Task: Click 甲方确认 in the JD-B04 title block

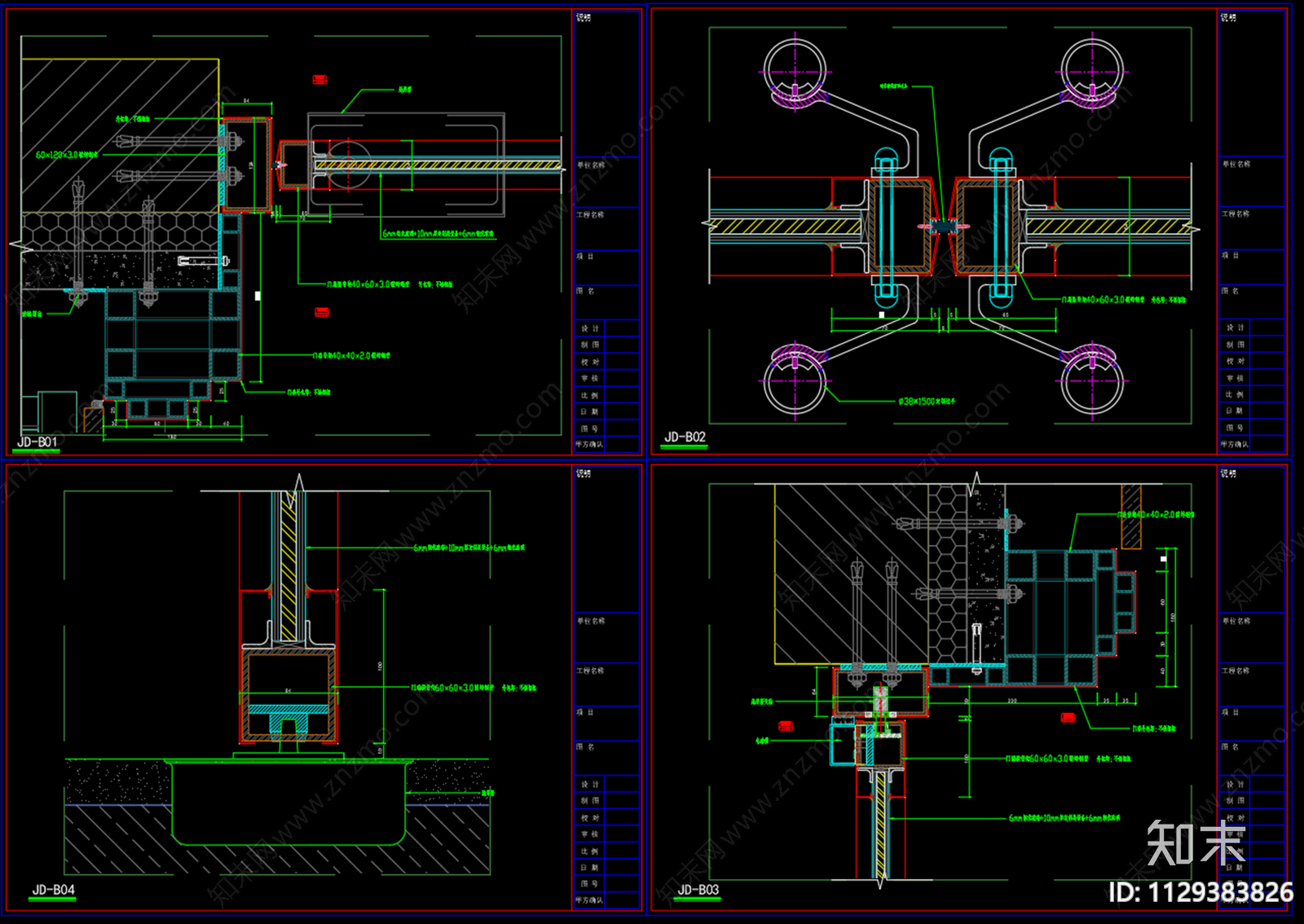Action: pos(589,900)
